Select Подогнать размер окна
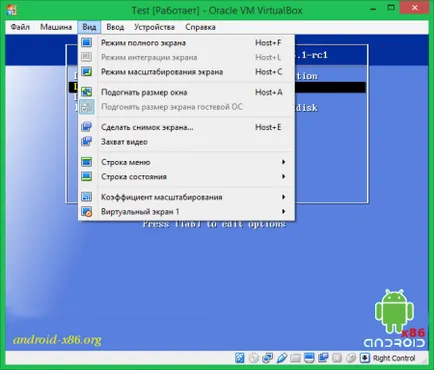Image resolution: width=434 pixels, height=370 pixels. (x=187, y=92)
